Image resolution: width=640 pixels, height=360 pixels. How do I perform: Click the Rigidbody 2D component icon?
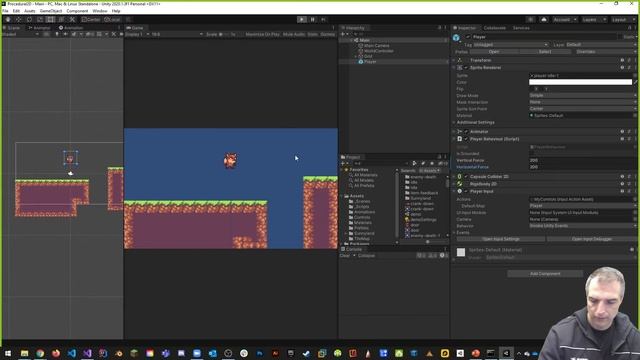point(460,184)
